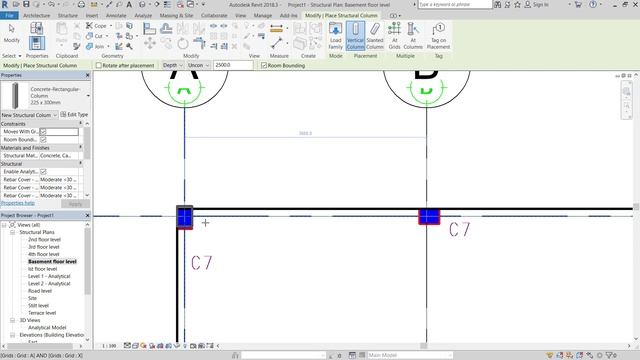Open the Depth dropdown in options bar
Image resolution: width=640 pixels, height=360 pixels.
click(x=172, y=65)
